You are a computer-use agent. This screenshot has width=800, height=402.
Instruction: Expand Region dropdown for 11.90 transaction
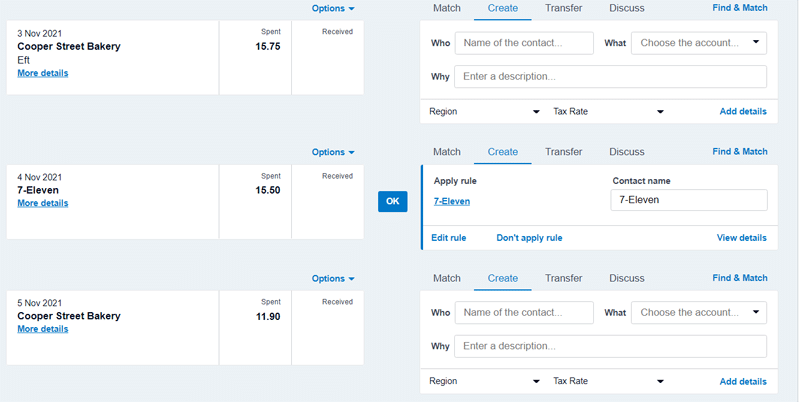(x=484, y=381)
